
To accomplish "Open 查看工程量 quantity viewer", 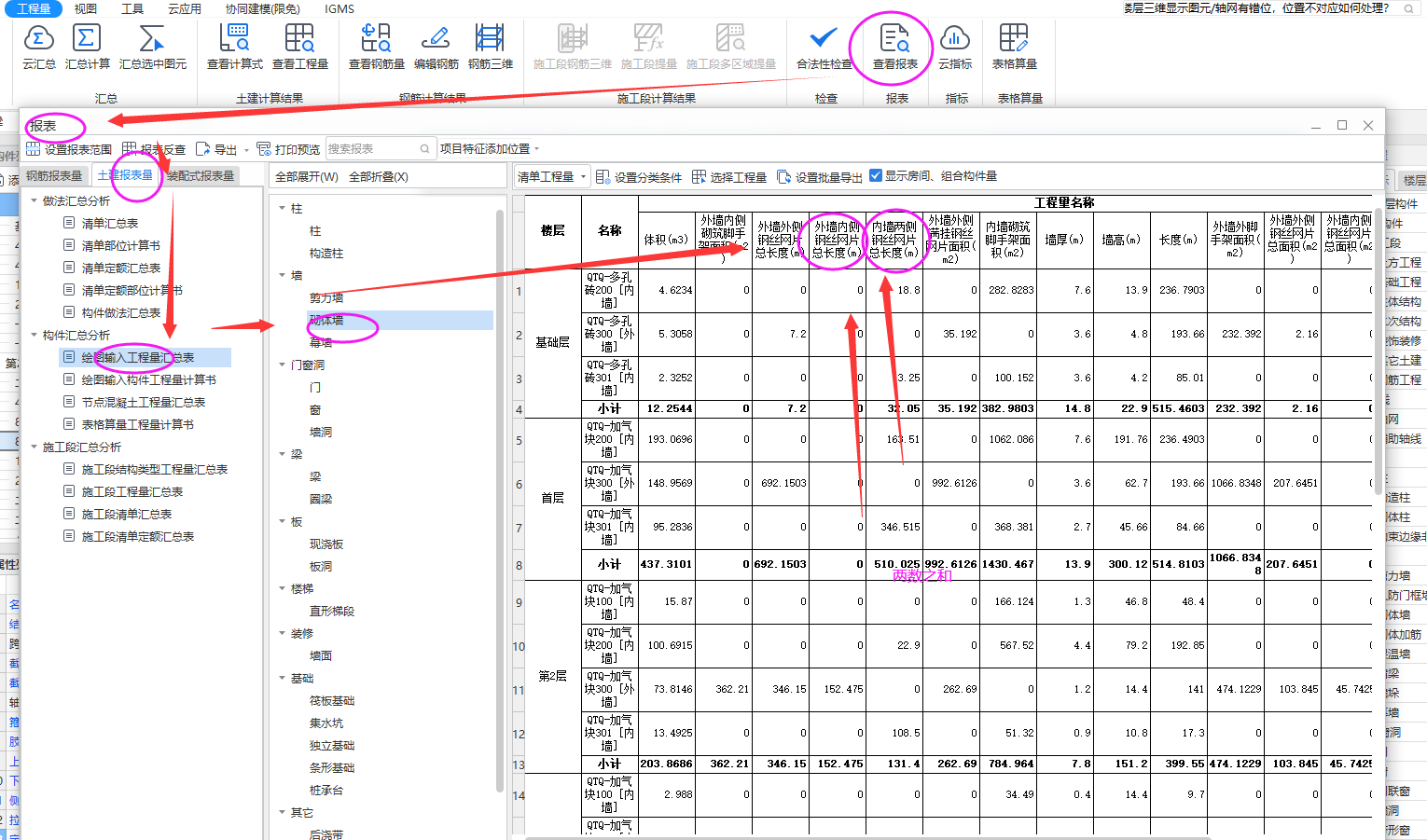I will tap(300, 47).
